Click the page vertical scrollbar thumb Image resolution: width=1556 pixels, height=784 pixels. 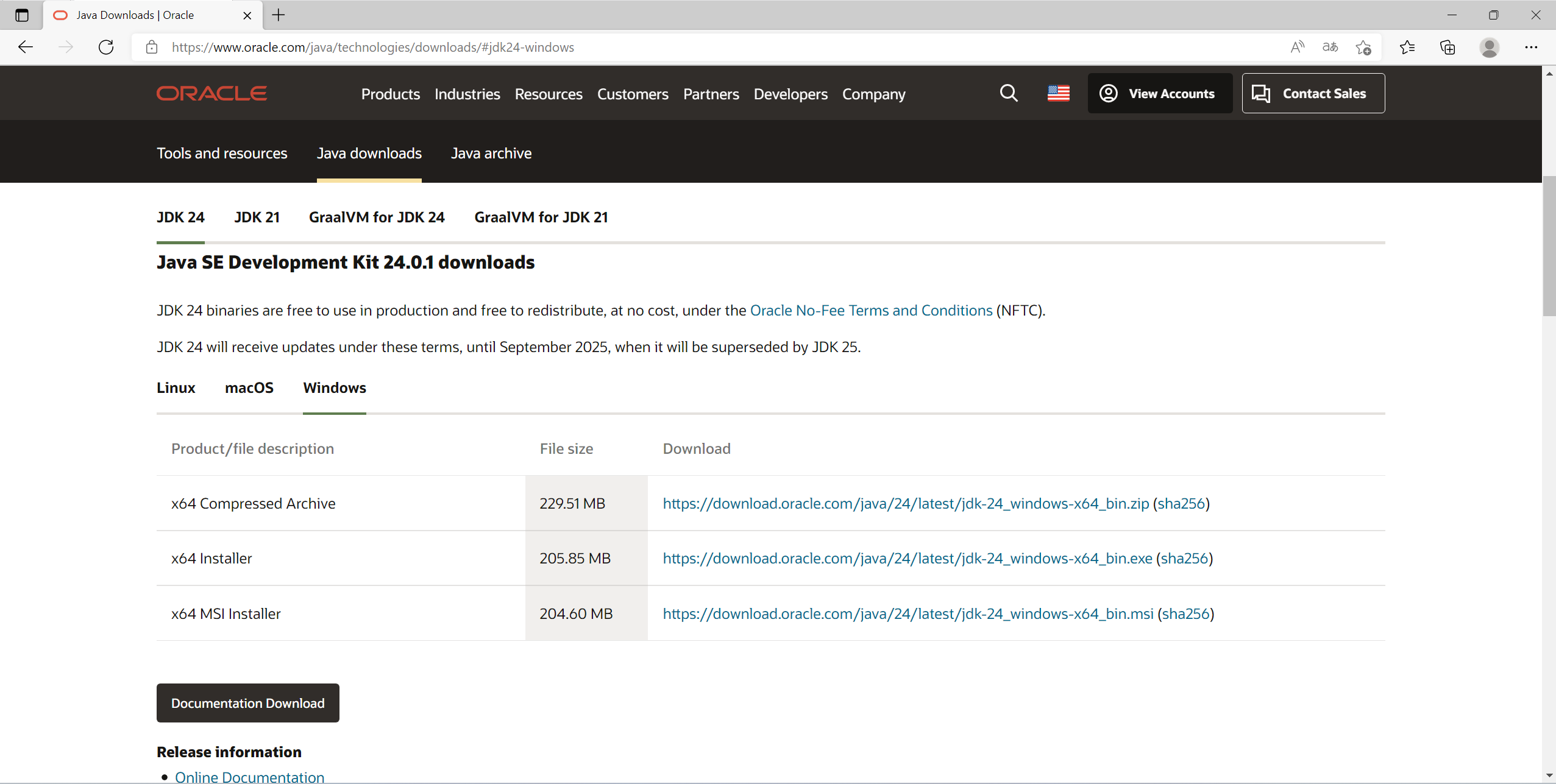[x=1549, y=245]
